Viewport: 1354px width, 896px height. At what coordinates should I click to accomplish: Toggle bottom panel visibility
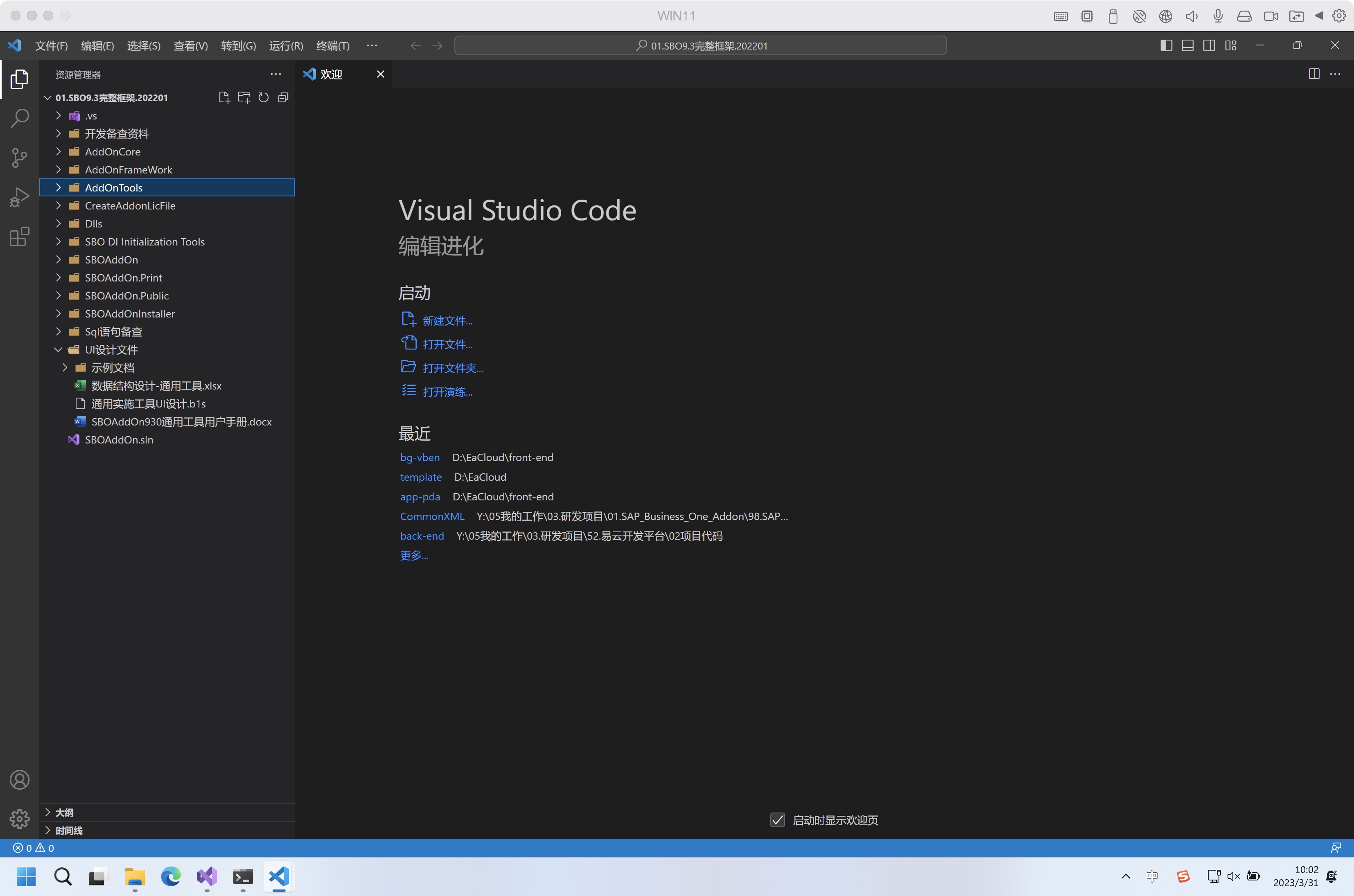pyautogui.click(x=1188, y=46)
